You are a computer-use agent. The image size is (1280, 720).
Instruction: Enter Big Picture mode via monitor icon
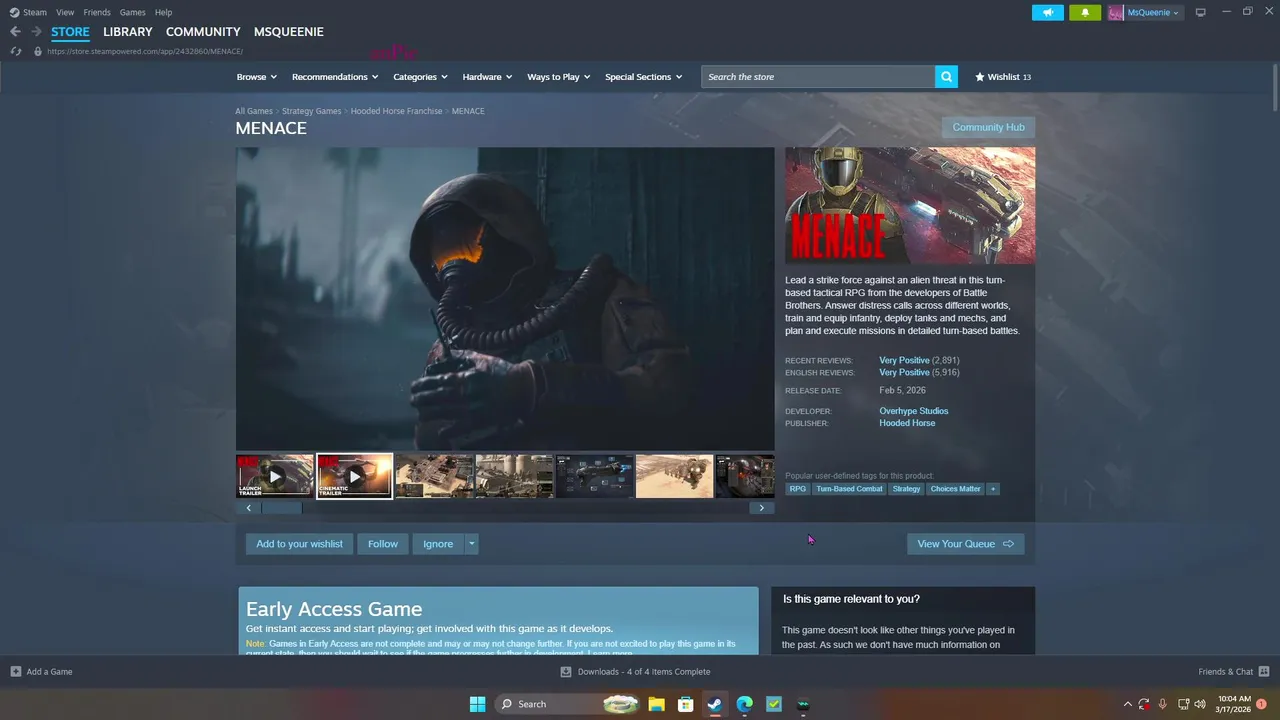[1201, 12]
